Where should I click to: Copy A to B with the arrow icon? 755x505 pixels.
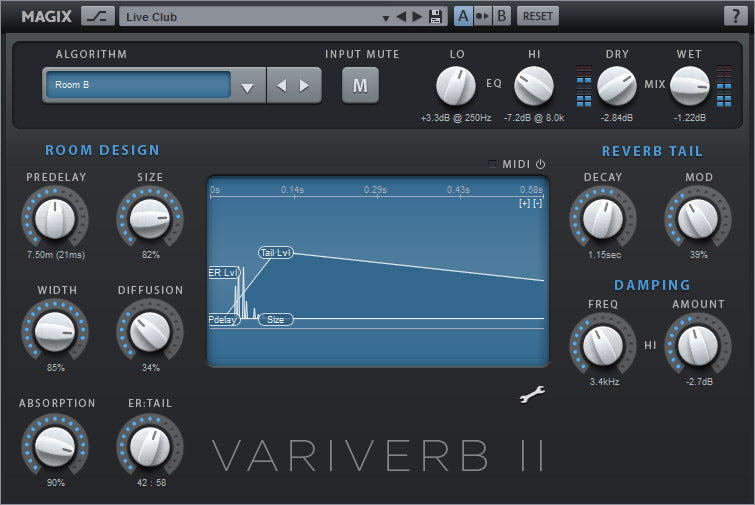tap(482, 16)
